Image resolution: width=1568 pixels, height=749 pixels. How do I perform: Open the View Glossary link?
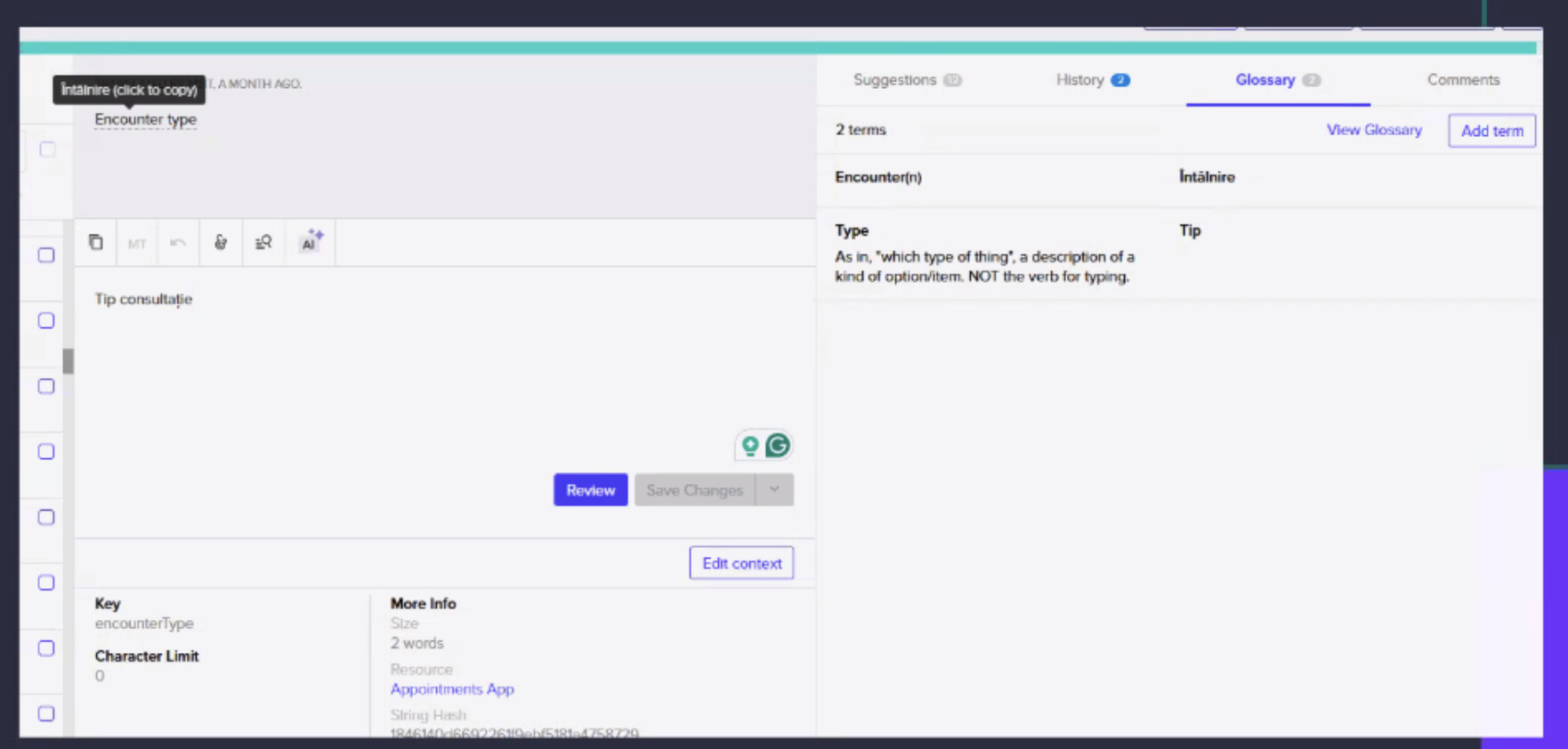coord(1374,130)
